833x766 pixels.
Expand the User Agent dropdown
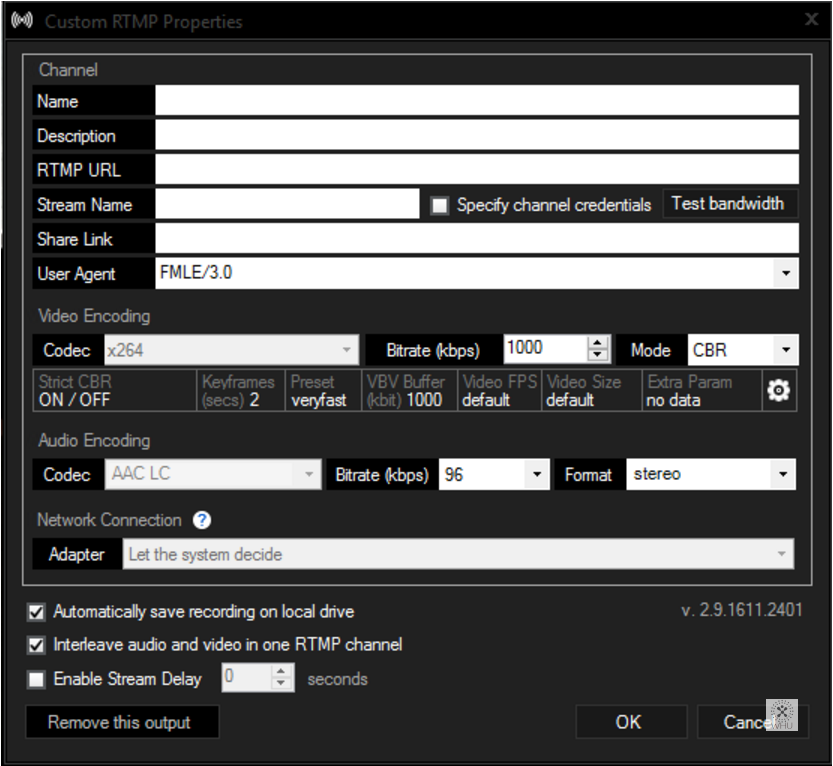tap(786, 273)
